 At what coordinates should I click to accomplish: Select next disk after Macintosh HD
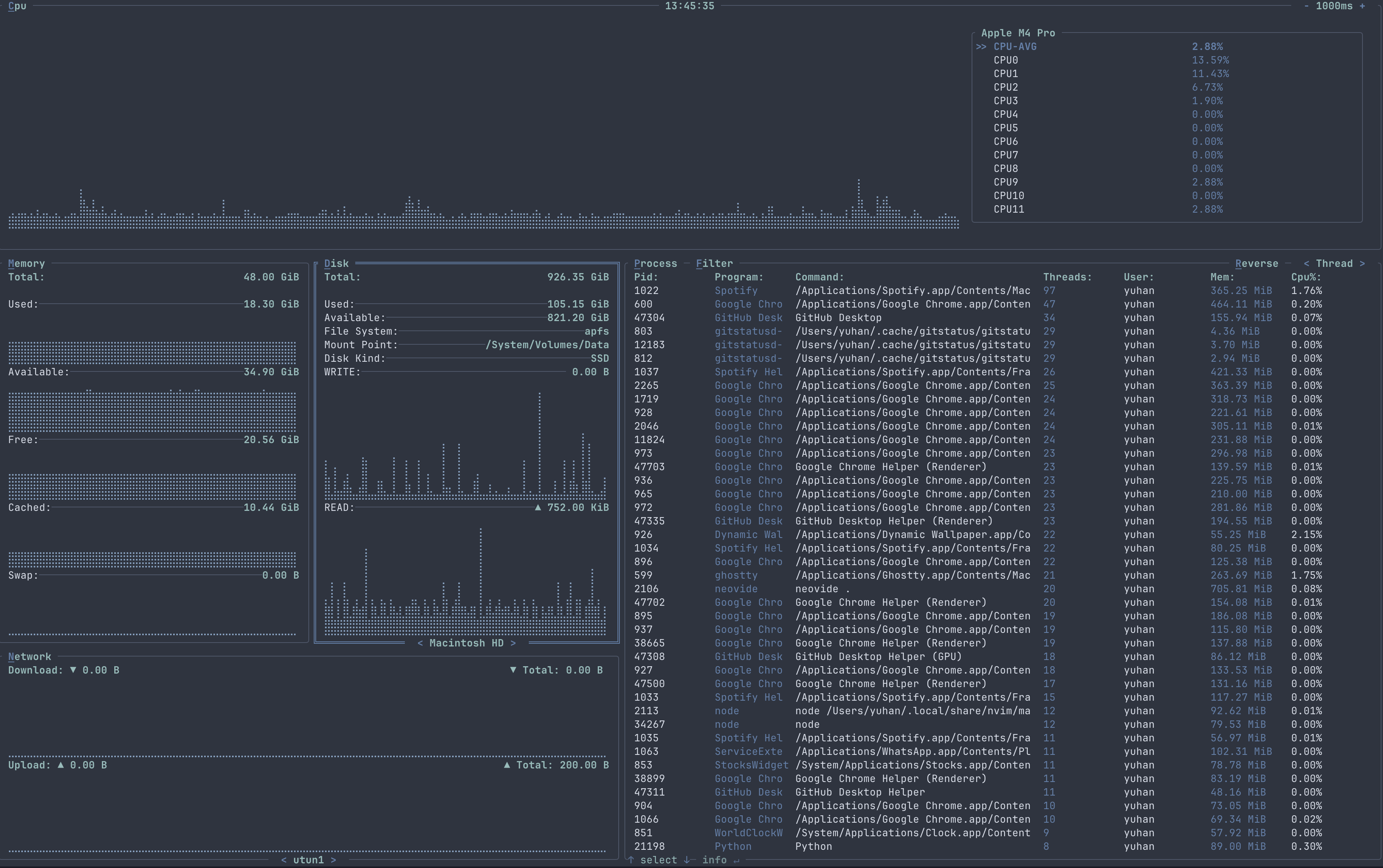pos(513,643)
